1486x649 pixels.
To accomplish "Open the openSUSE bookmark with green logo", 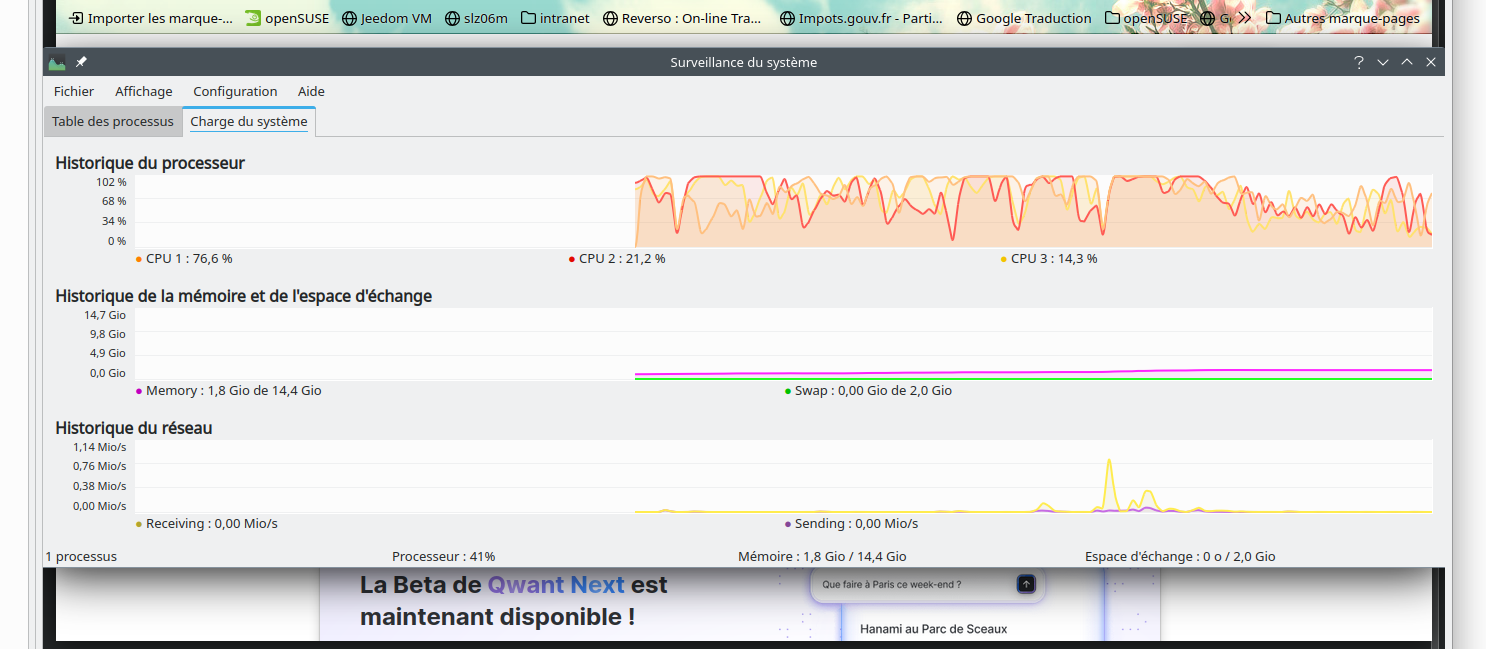I will [287, 18].
